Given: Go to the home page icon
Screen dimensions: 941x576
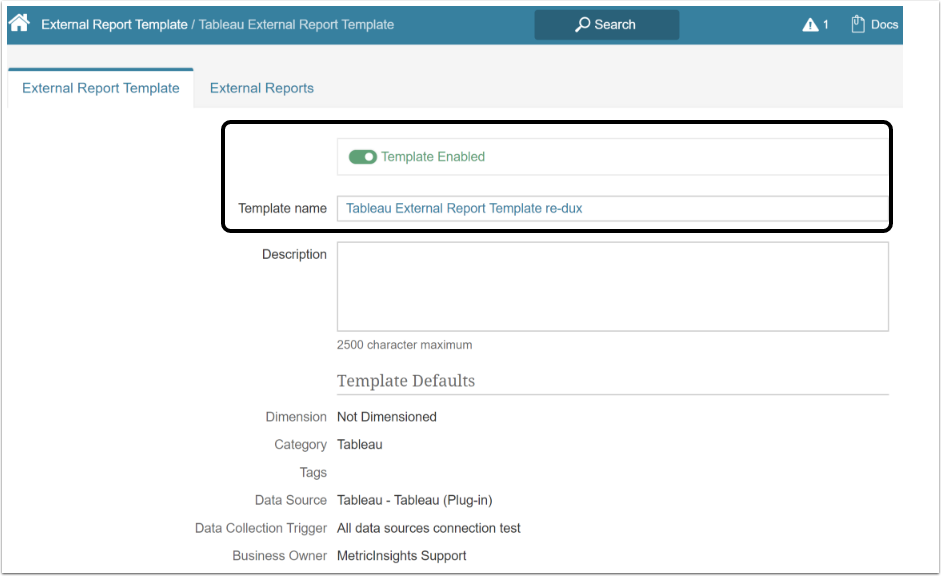Looking at the screenshot, I should pos(19,23).
